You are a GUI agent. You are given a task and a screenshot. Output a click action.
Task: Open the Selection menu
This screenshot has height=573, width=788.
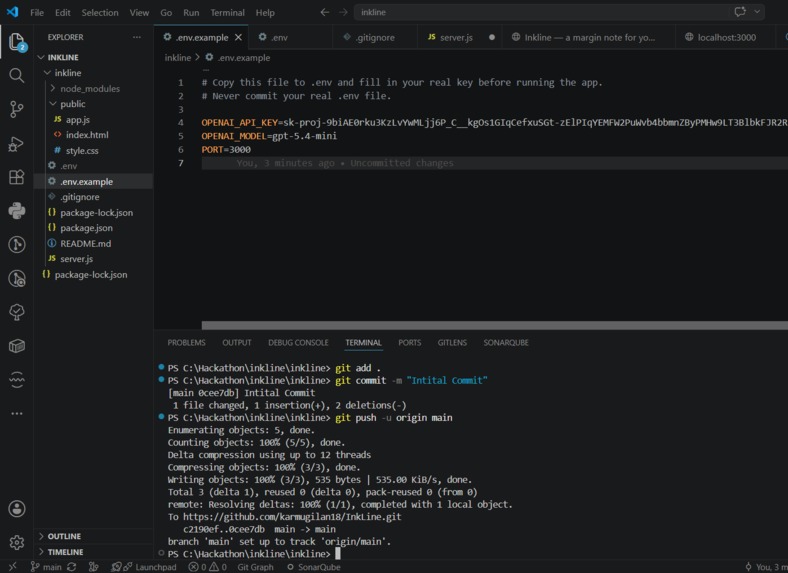point(100,13)
